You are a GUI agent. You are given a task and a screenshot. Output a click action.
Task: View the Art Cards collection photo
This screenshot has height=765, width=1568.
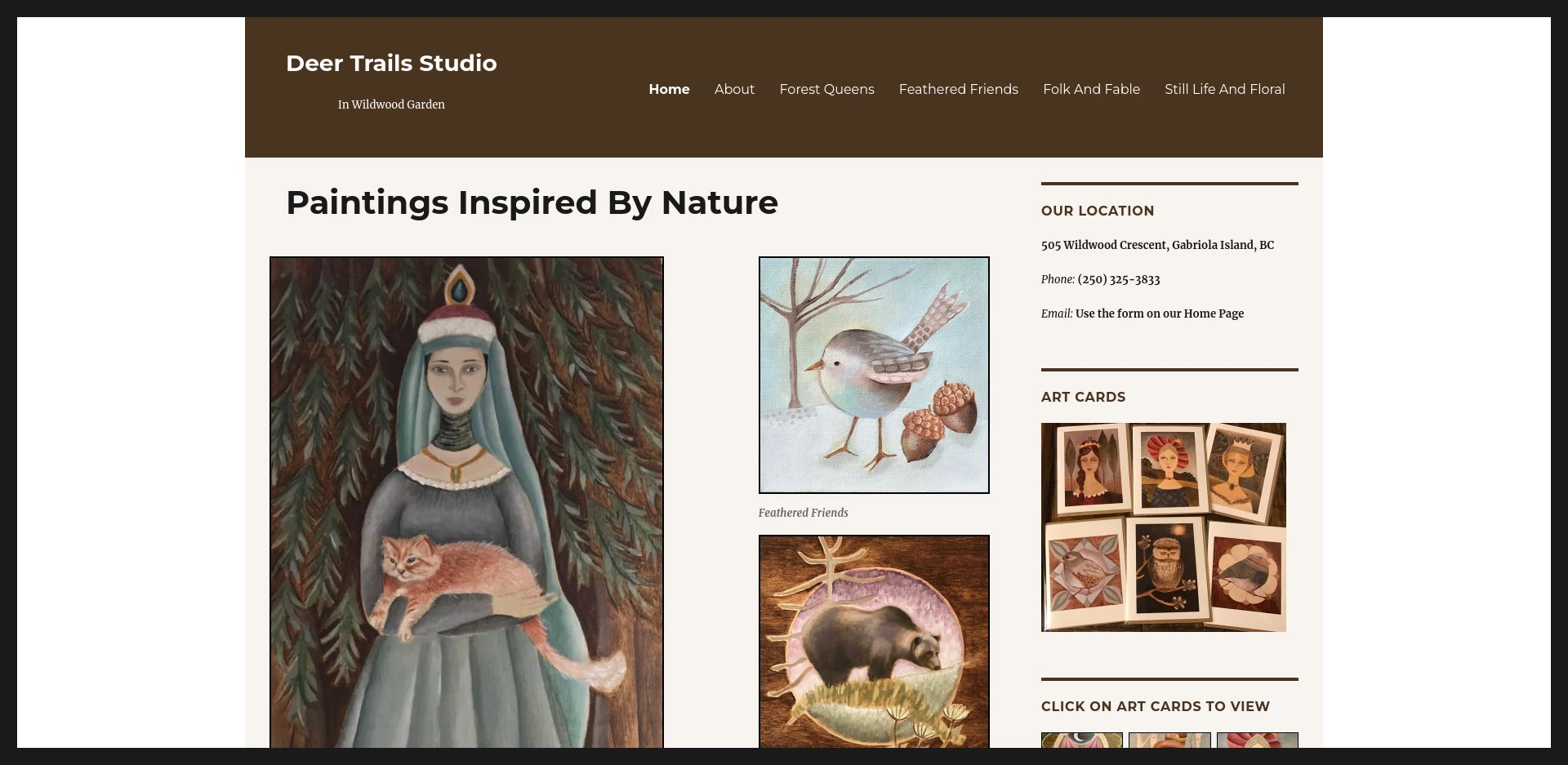1163,527
